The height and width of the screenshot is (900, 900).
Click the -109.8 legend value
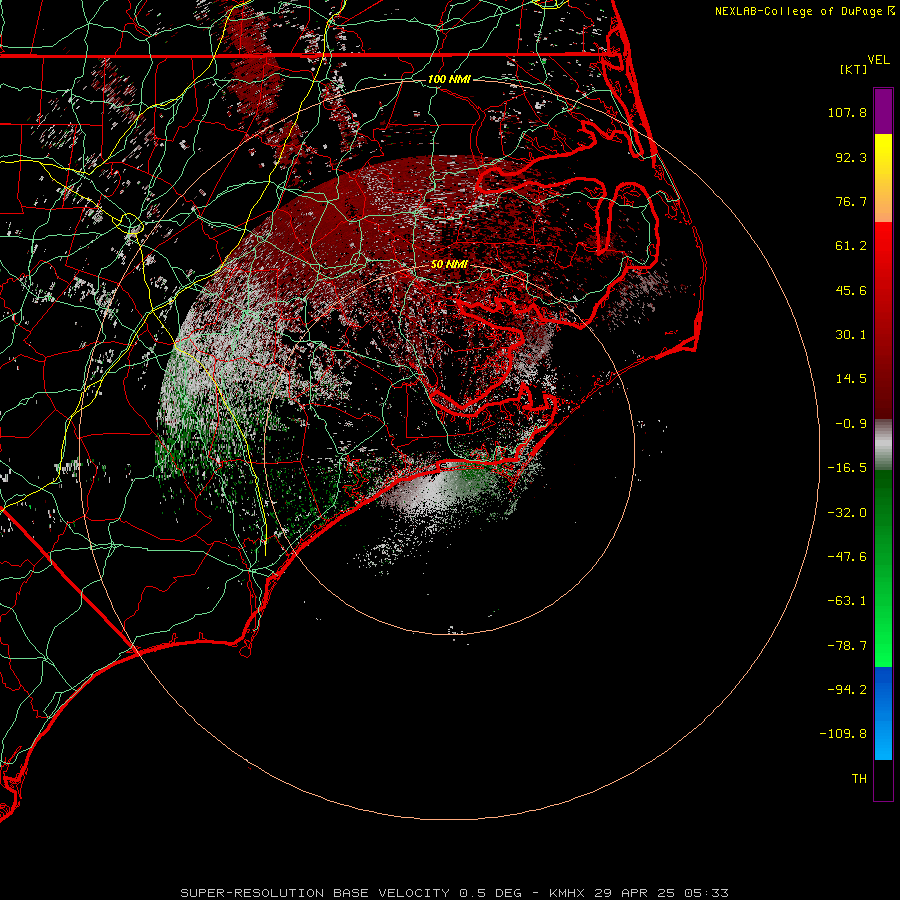pos(843,734)
